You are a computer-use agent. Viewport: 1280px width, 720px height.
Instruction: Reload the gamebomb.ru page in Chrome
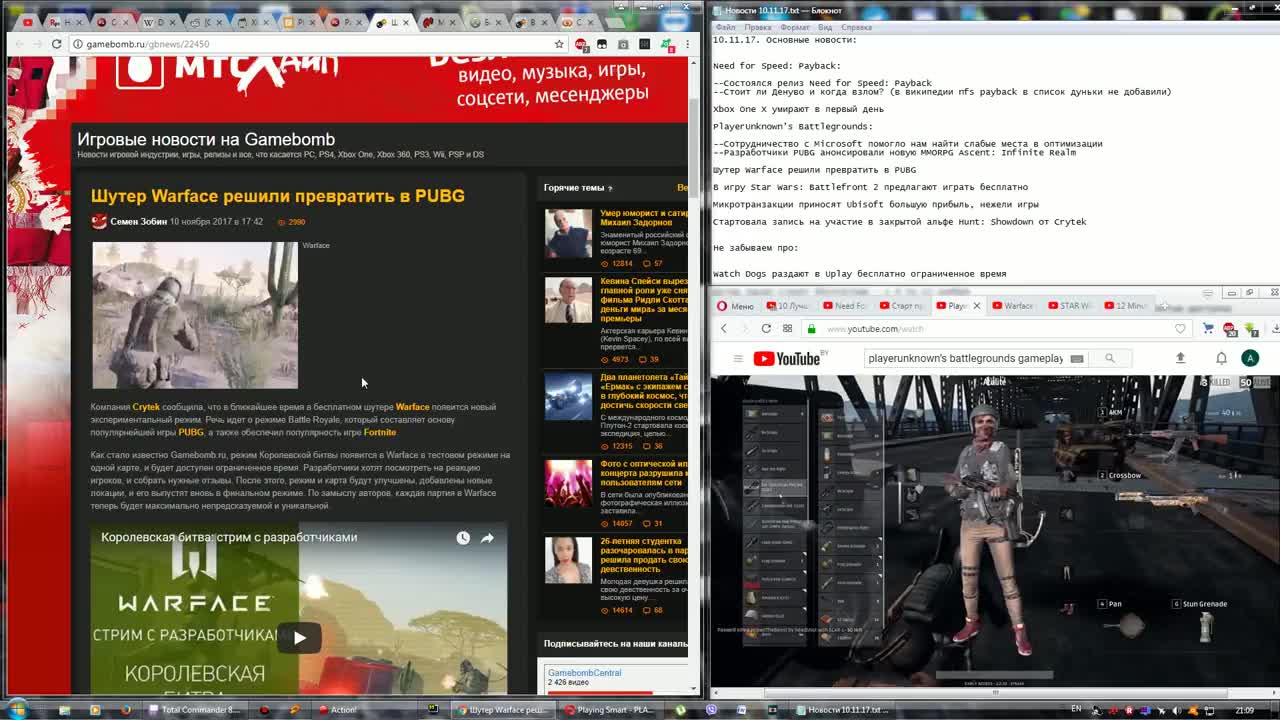[56, 44]
